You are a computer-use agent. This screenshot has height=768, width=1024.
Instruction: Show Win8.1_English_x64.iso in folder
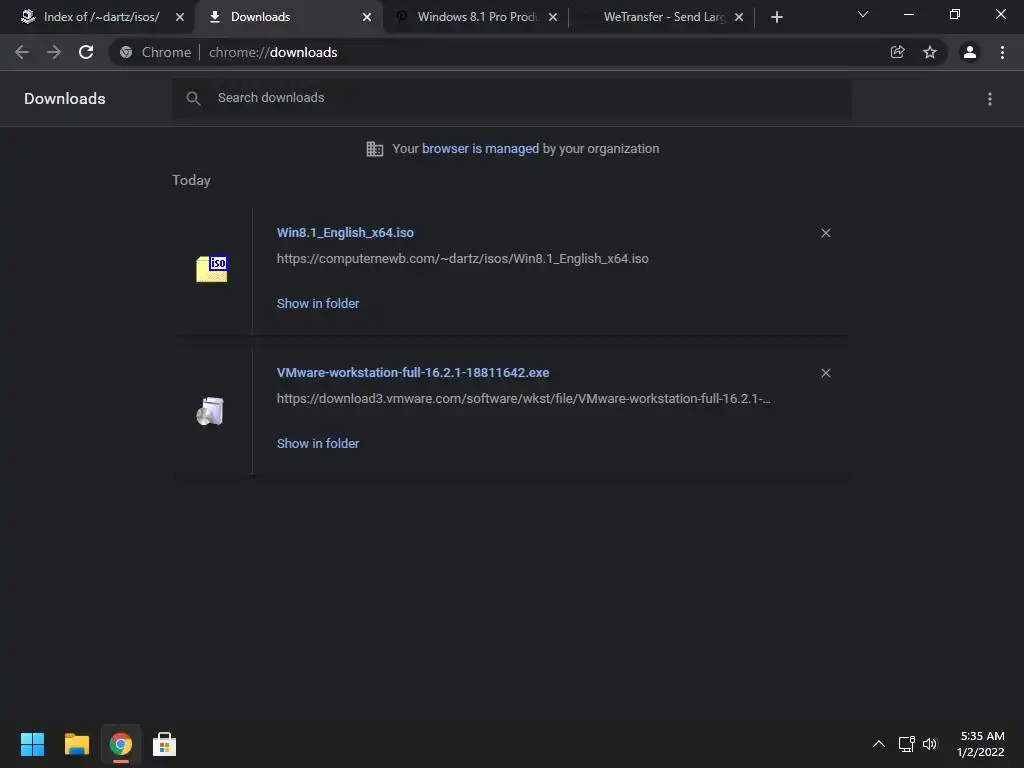pyautogui.click(x=317, y=303)
